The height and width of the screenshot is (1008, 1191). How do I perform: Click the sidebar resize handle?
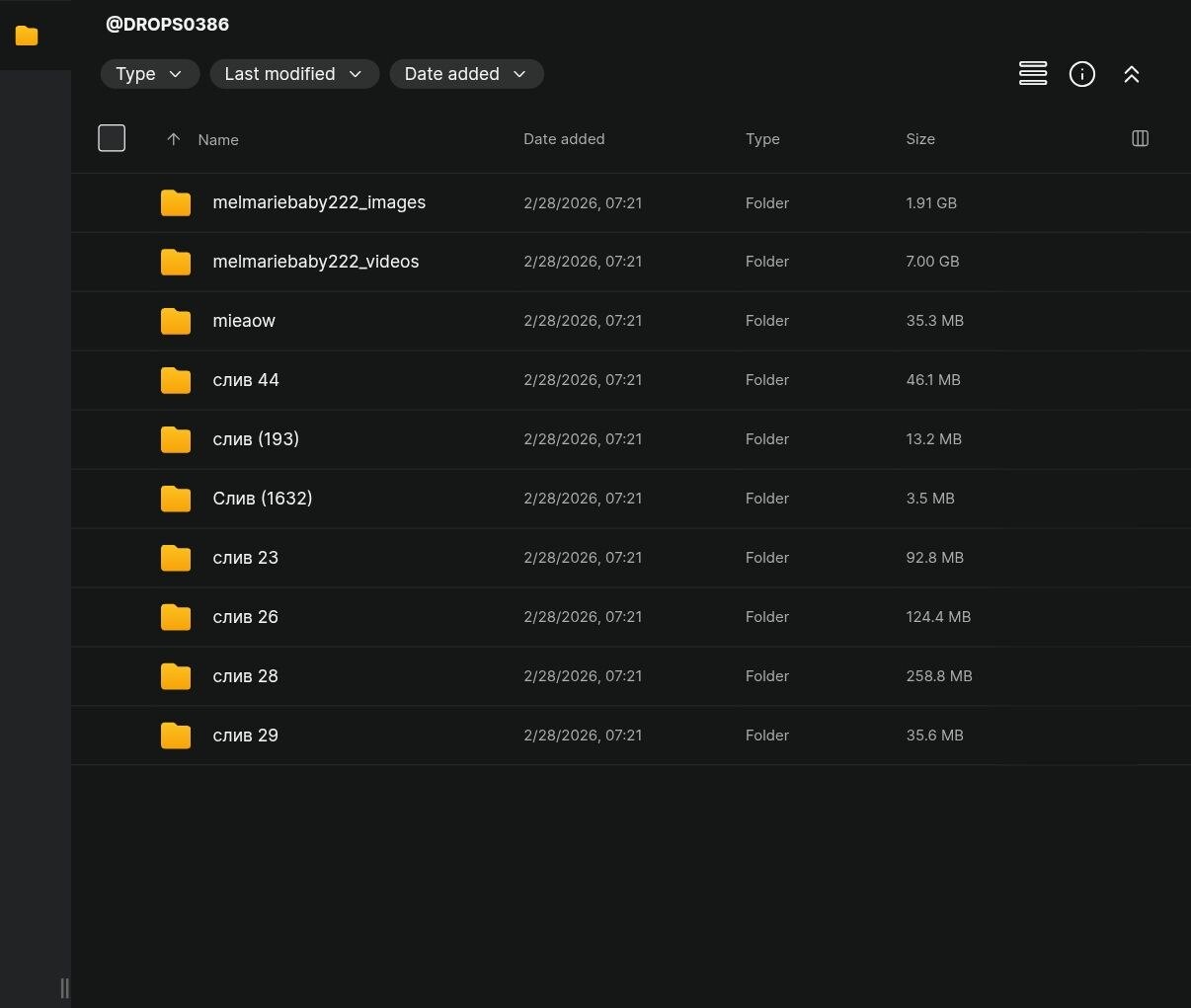pos(64,987)
